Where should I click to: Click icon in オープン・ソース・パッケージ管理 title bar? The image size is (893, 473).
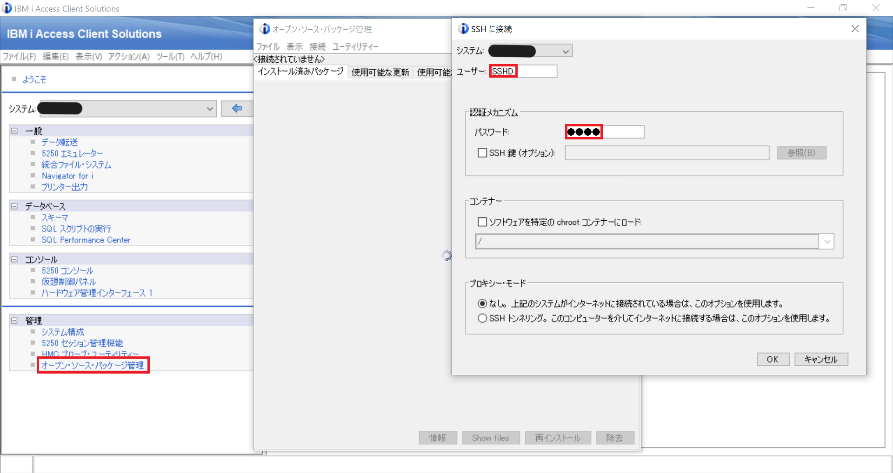tap(264, 29)
